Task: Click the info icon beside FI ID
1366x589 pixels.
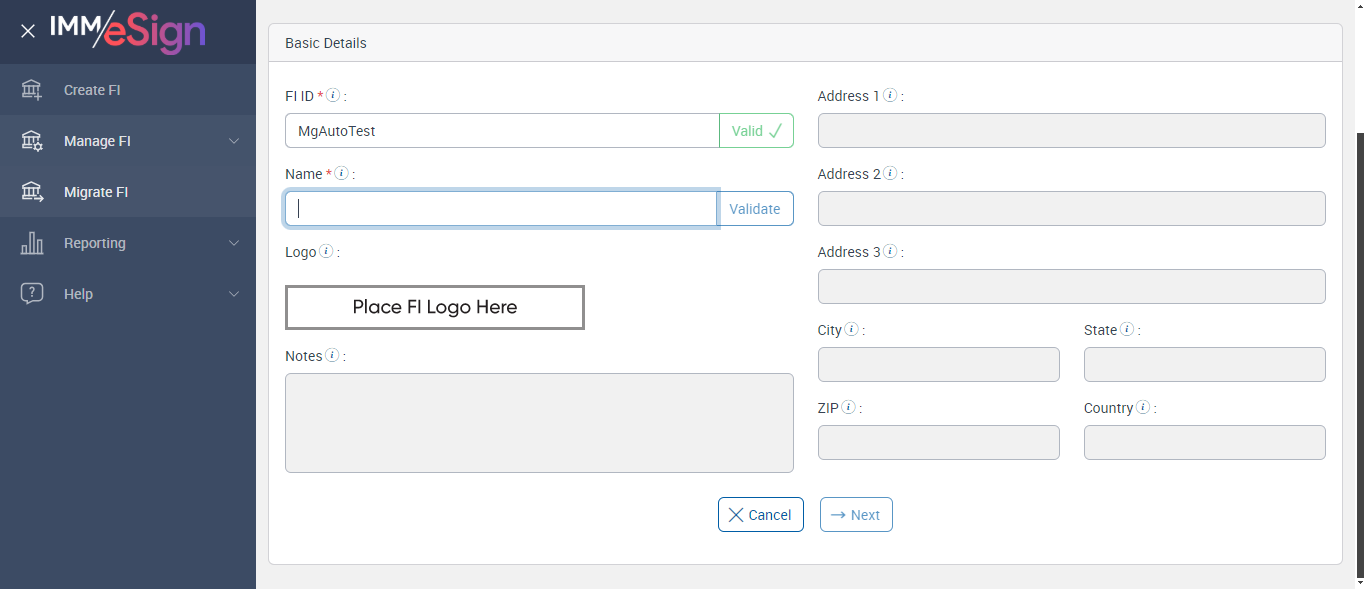Action: pos(333,96)
